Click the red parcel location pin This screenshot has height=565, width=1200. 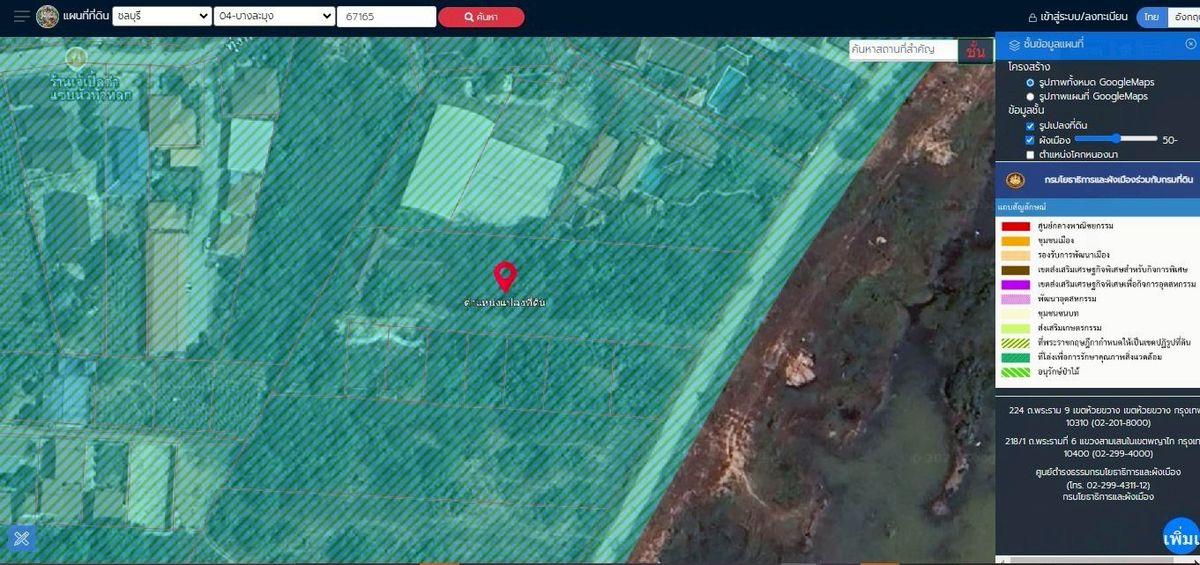click(505, 275)
